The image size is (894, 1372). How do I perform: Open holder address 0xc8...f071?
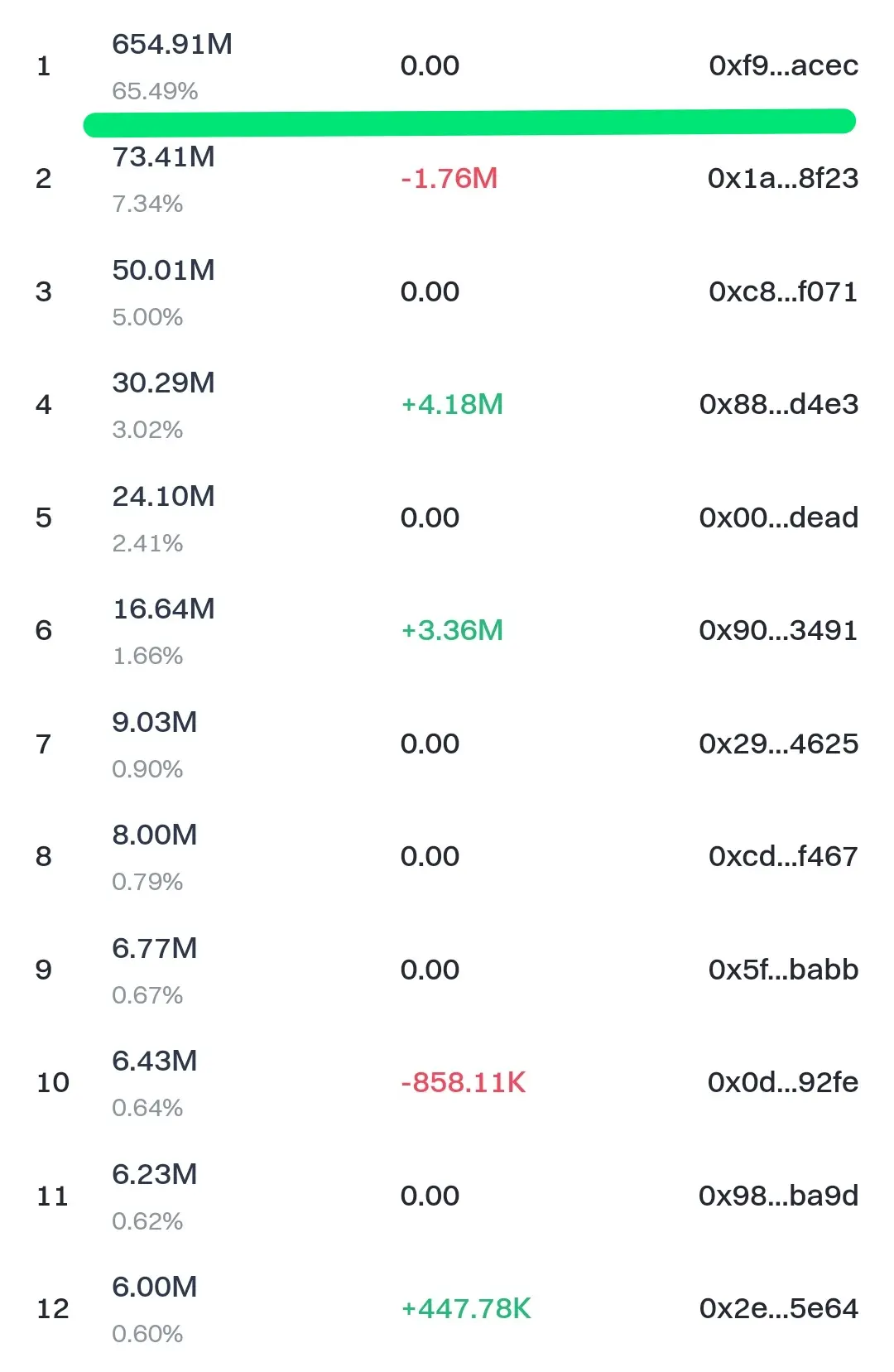783,291
